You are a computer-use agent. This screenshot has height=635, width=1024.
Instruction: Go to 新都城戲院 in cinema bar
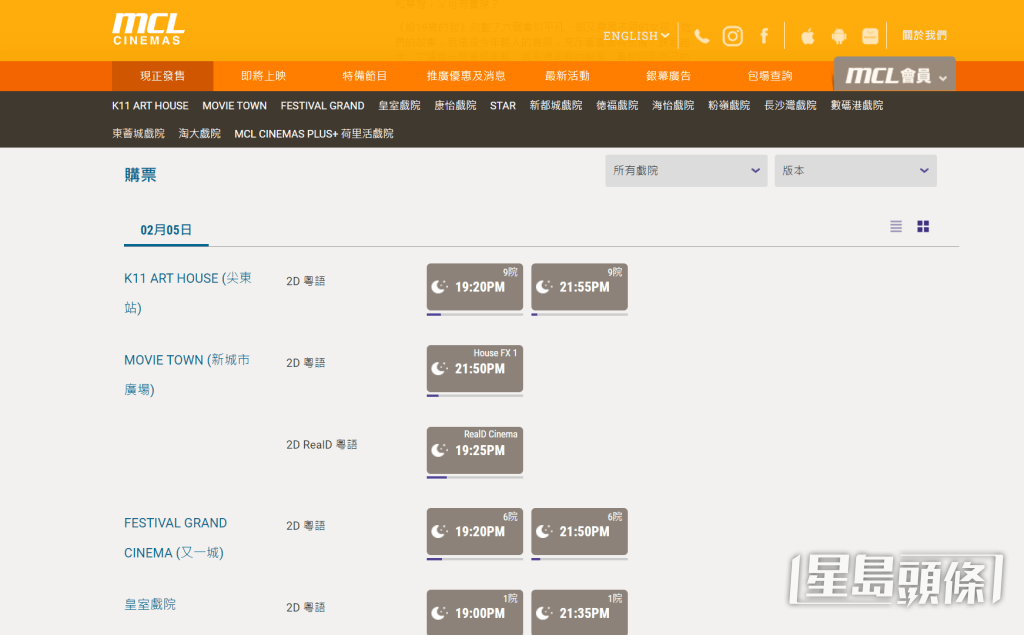pos(556,105)
